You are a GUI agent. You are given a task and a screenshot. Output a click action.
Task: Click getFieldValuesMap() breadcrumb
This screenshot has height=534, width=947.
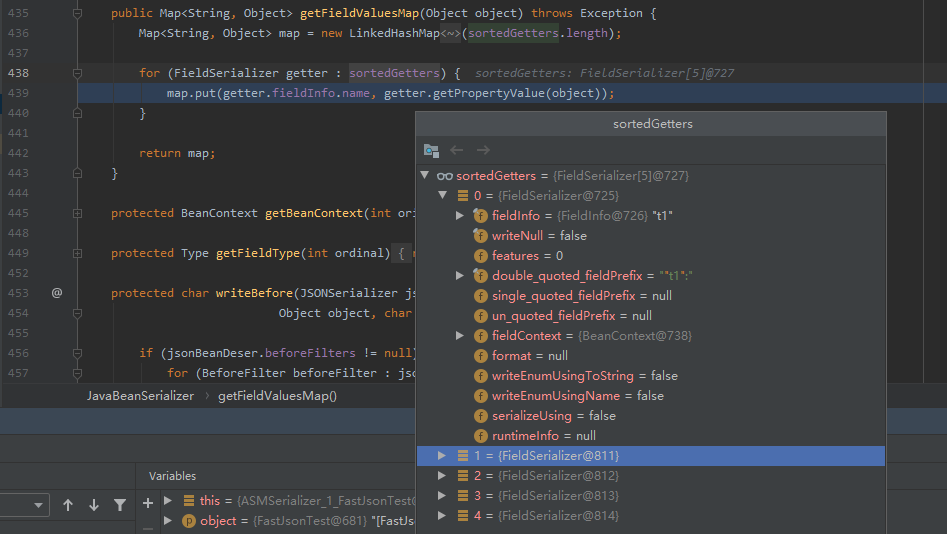tap(277, 396)
